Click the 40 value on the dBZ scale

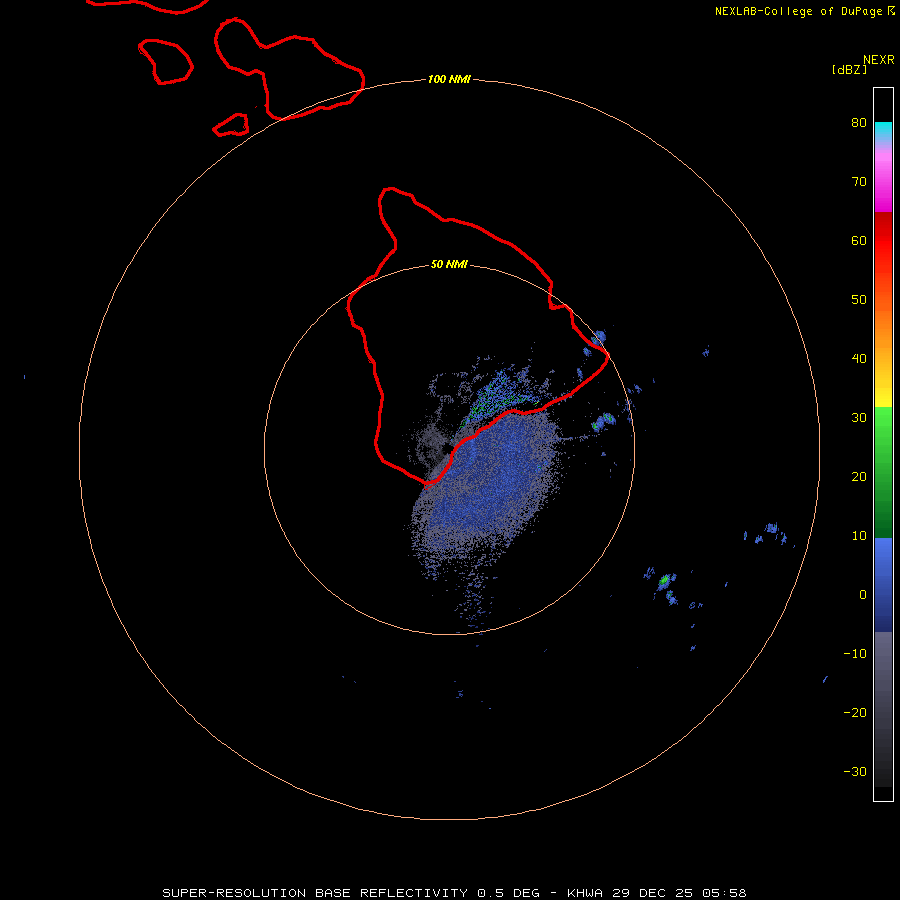tap(859, 359)
